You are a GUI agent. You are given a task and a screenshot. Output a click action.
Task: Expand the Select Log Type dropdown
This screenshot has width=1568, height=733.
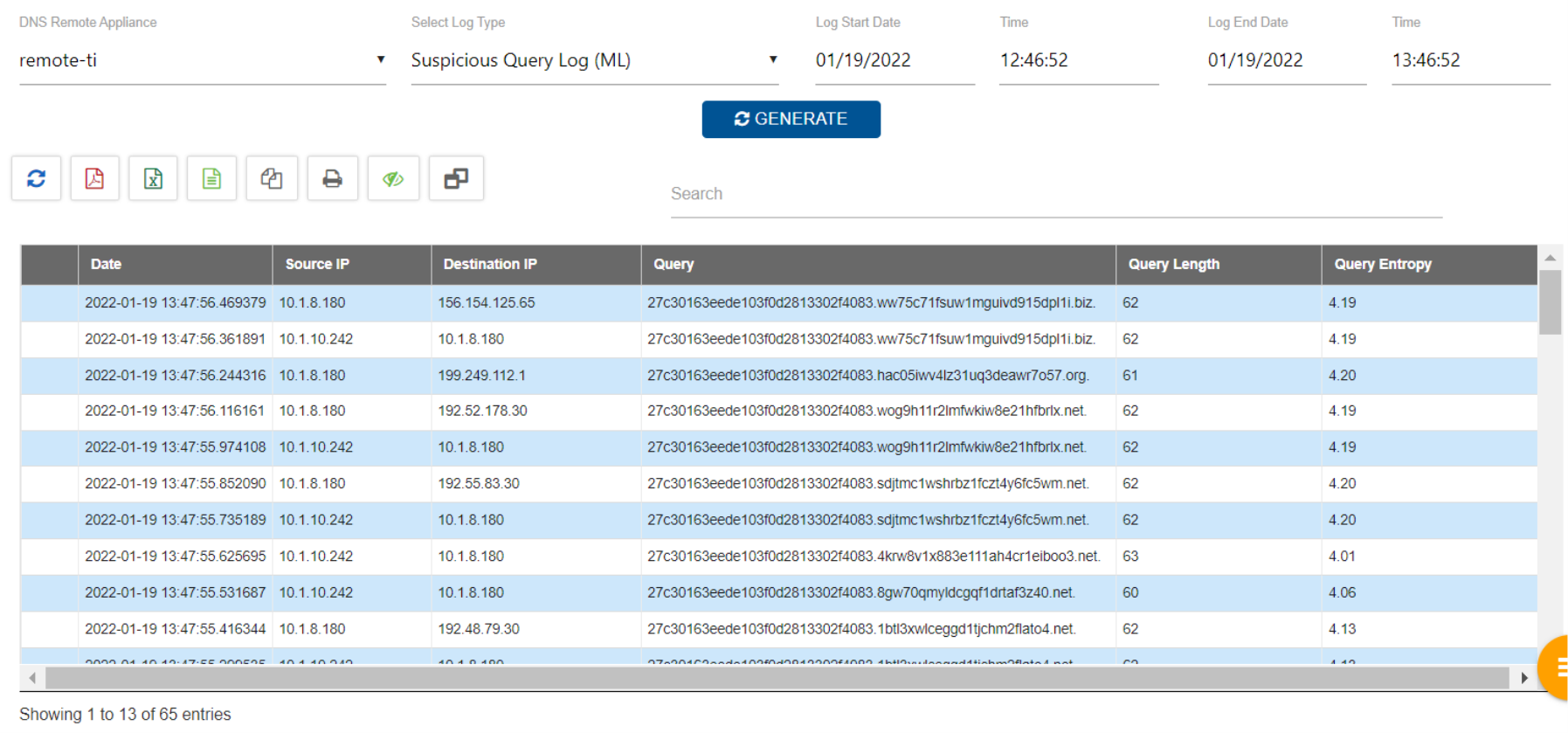594,60
